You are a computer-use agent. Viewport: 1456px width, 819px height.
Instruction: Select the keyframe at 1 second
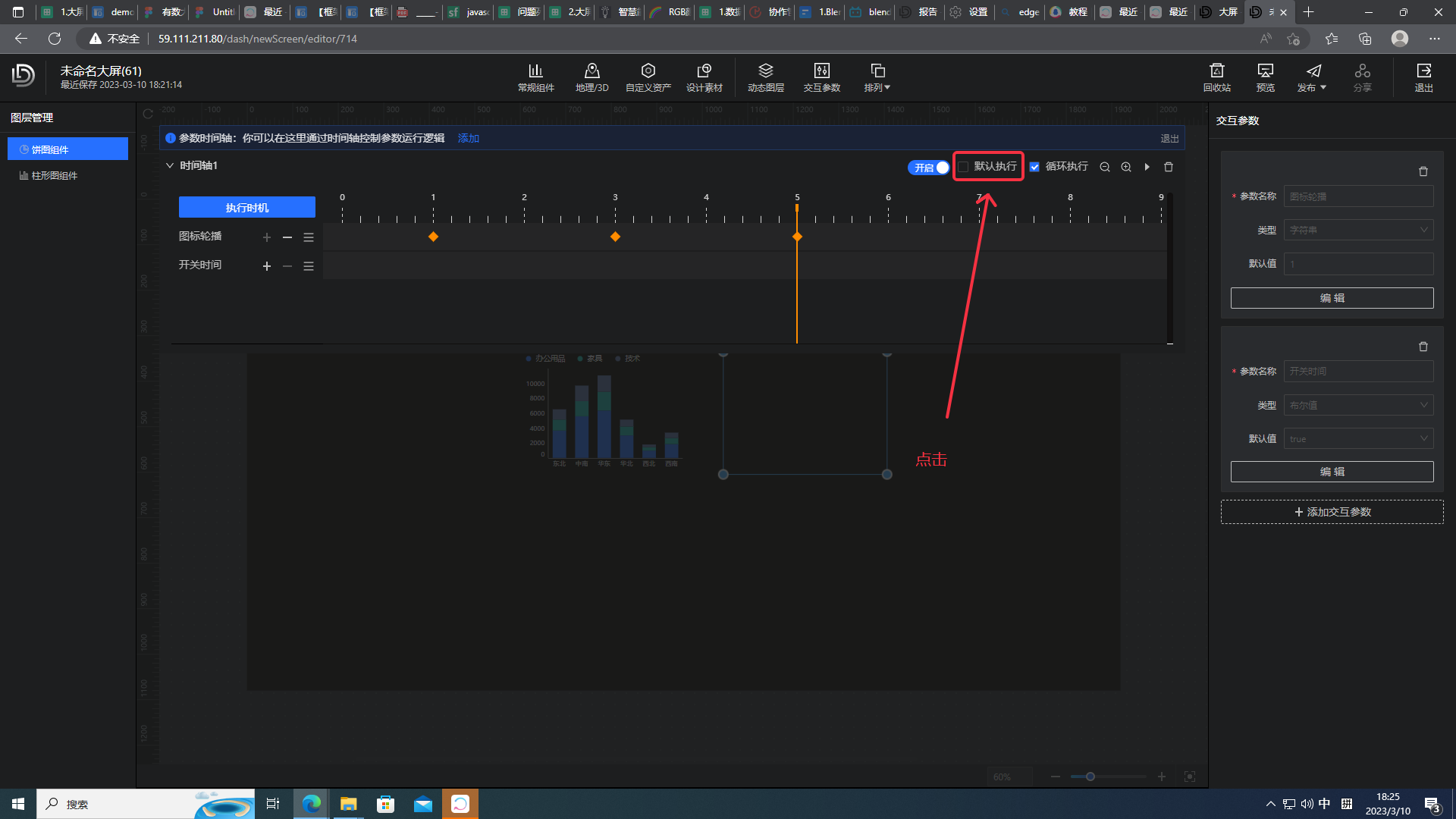433,237
